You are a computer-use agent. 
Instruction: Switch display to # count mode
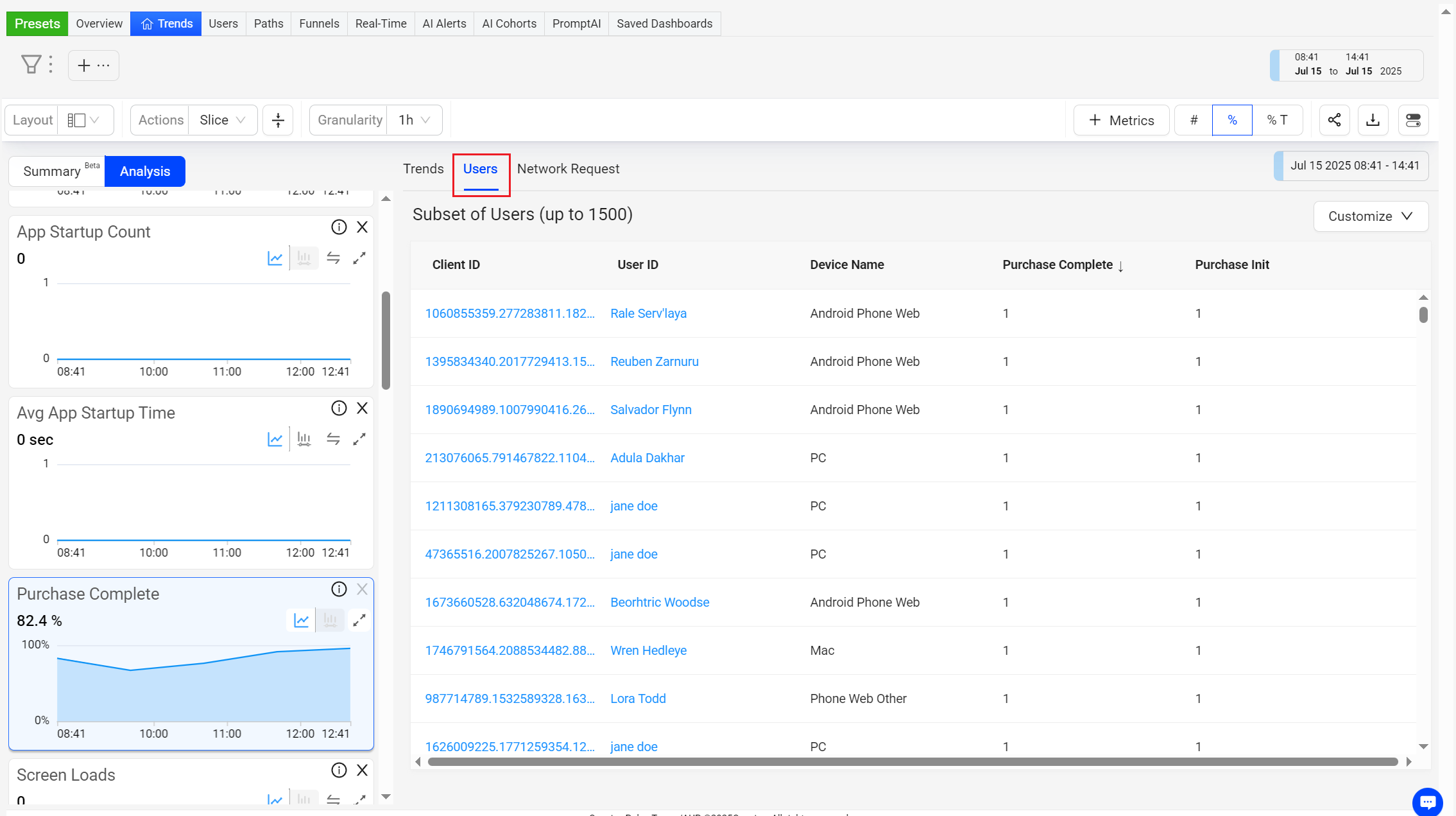coord(1194,120)
